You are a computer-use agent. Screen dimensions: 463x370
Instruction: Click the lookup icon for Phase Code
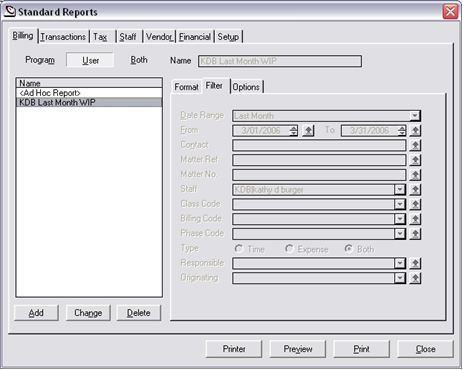click(x=415, y=234)
